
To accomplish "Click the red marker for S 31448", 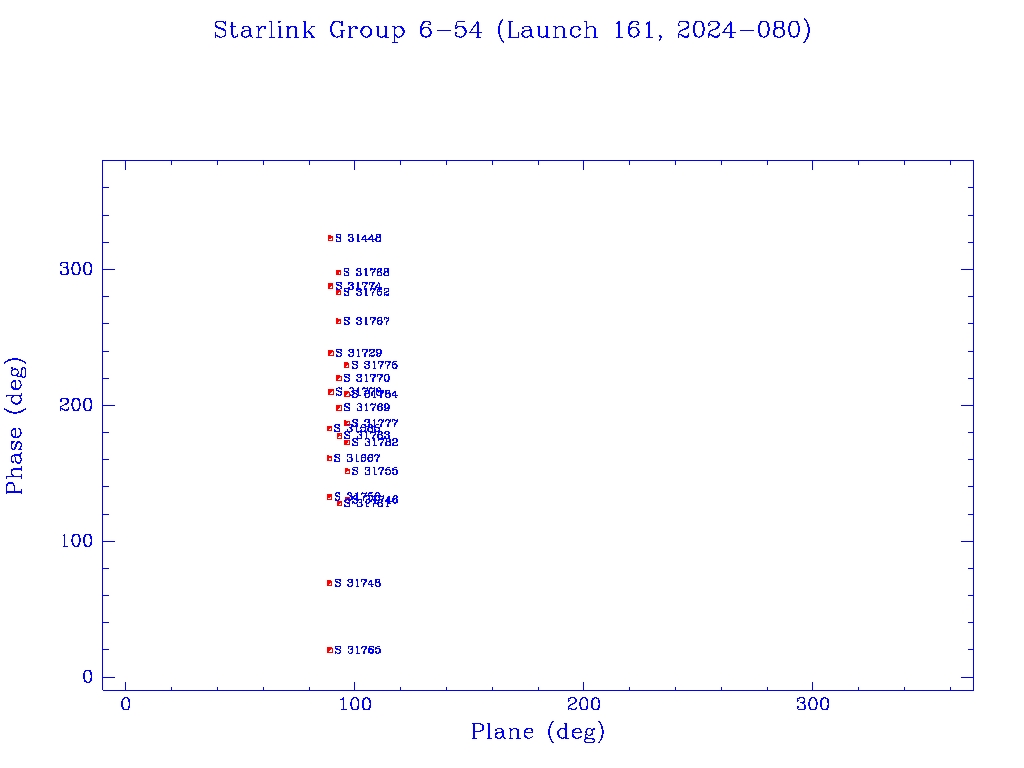I will 330,238.
